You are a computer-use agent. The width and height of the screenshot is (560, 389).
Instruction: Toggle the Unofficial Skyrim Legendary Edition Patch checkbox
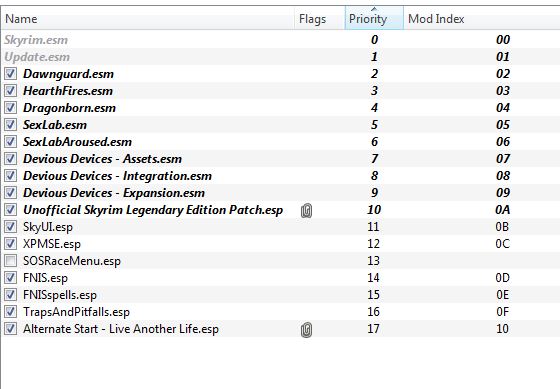coord(10,210)
